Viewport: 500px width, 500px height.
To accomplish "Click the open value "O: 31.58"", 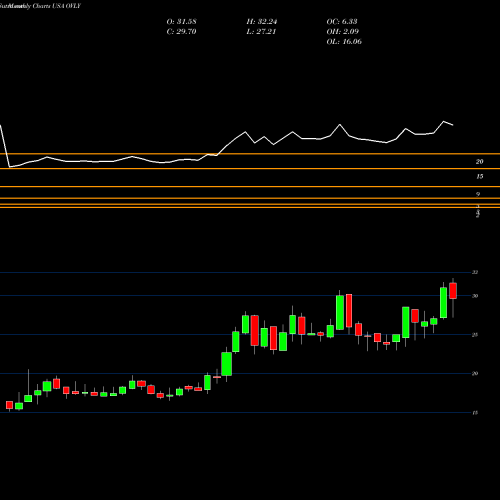I will coord(181,22).
